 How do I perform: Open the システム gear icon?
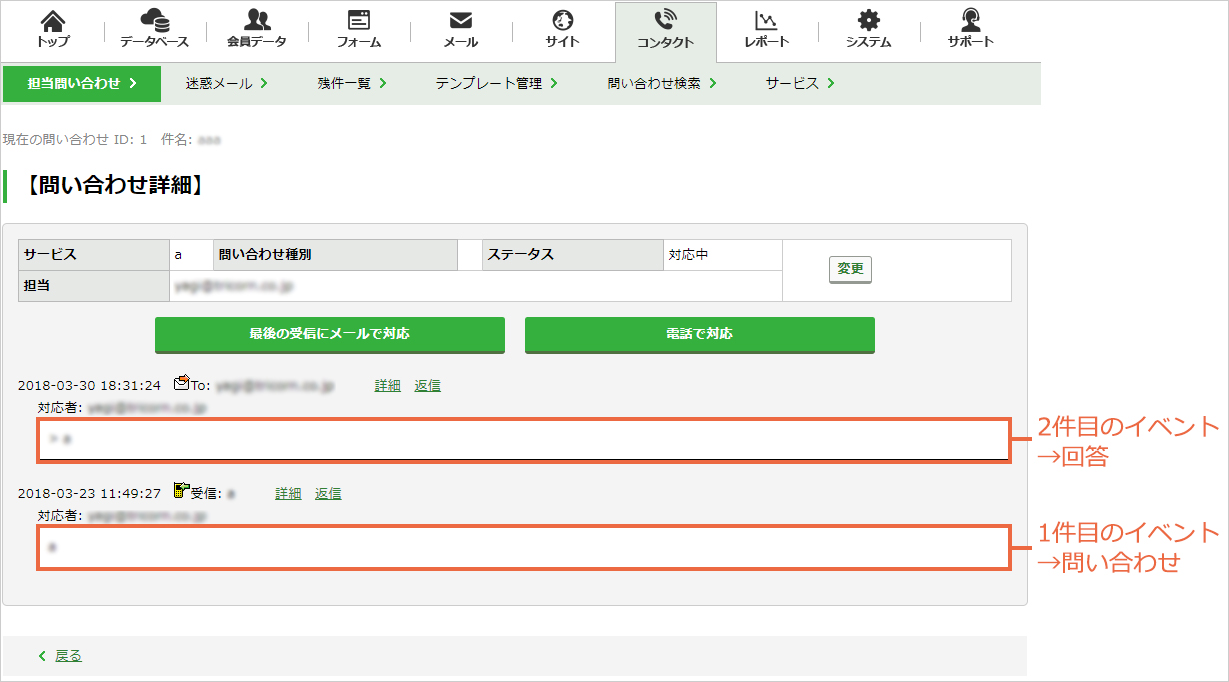point(868,20)
